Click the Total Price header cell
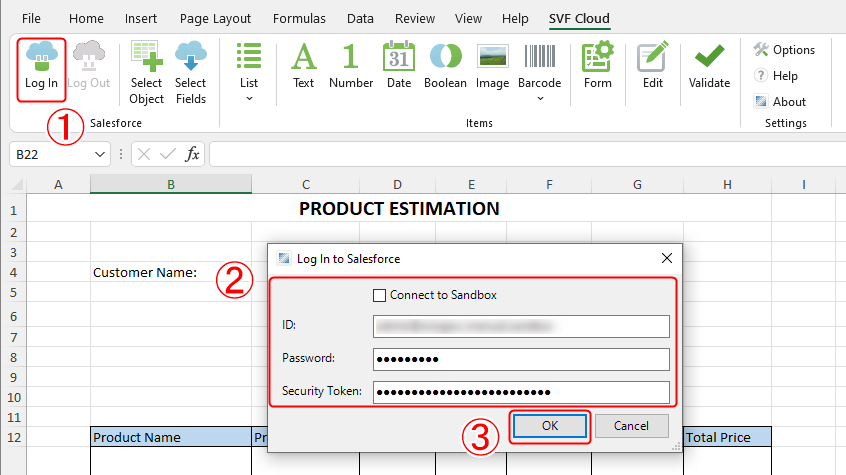The image size is (846, 475). (x=727, y=437)
